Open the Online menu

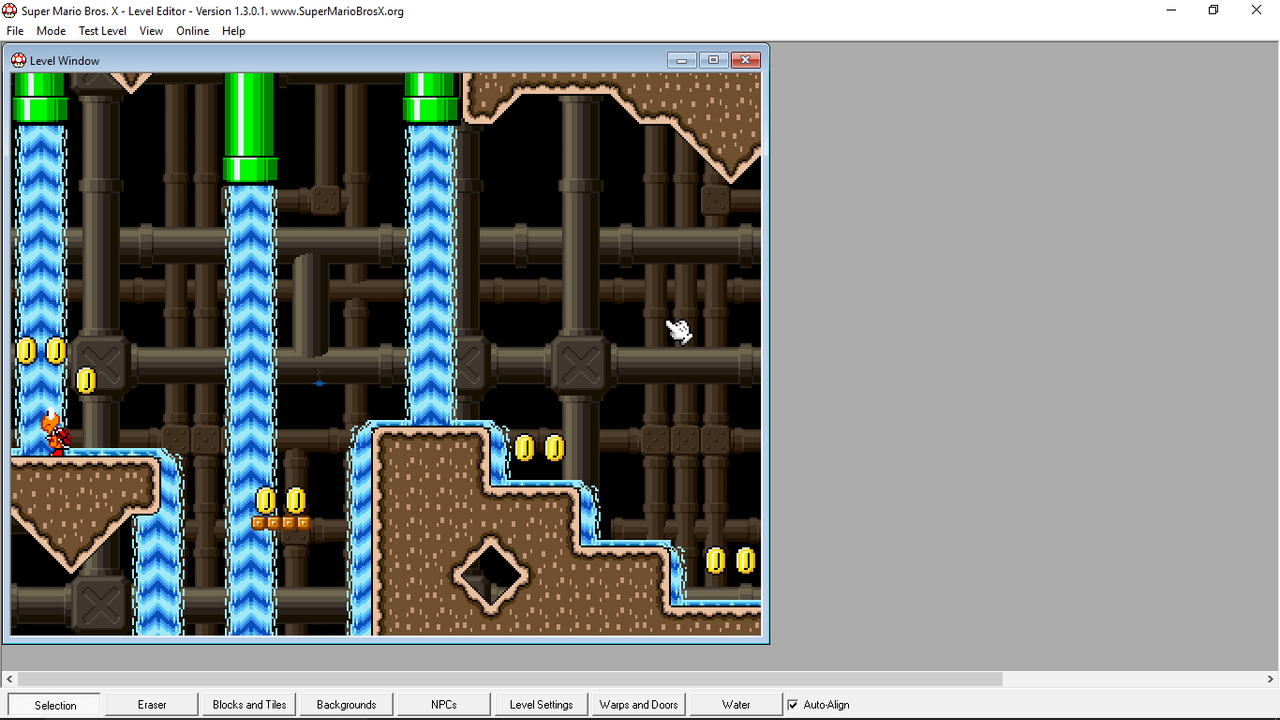pos(192,31)
